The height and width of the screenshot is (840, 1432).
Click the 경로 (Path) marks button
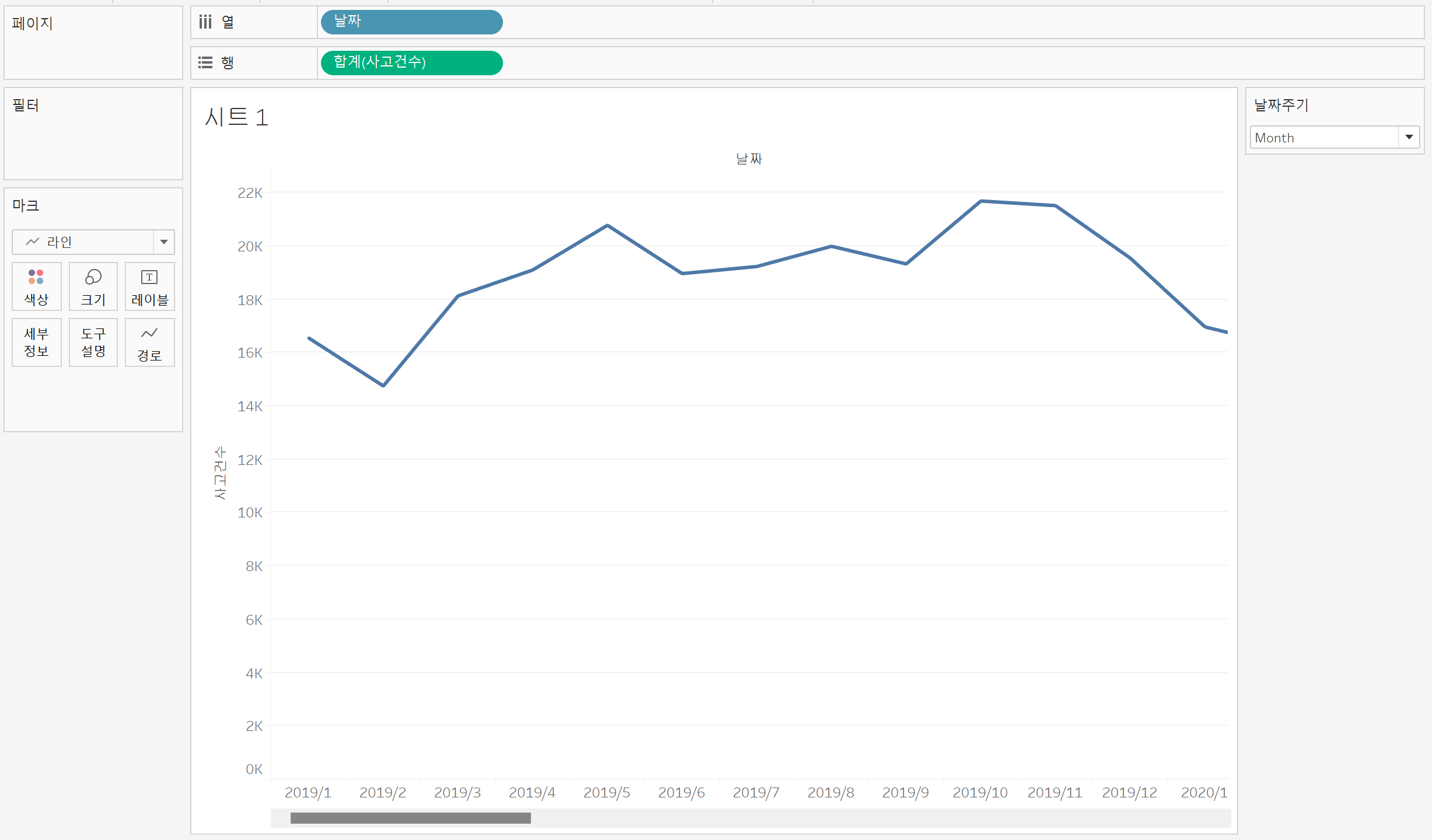[x=149, y=342]
